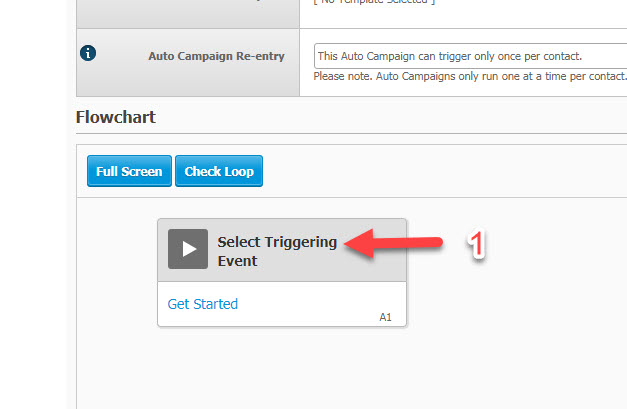Image resolution: width=627 pixels, height=409 pixels.
Task: Select the 'Select Triggering Event' title text
Action: click(277, 251)
